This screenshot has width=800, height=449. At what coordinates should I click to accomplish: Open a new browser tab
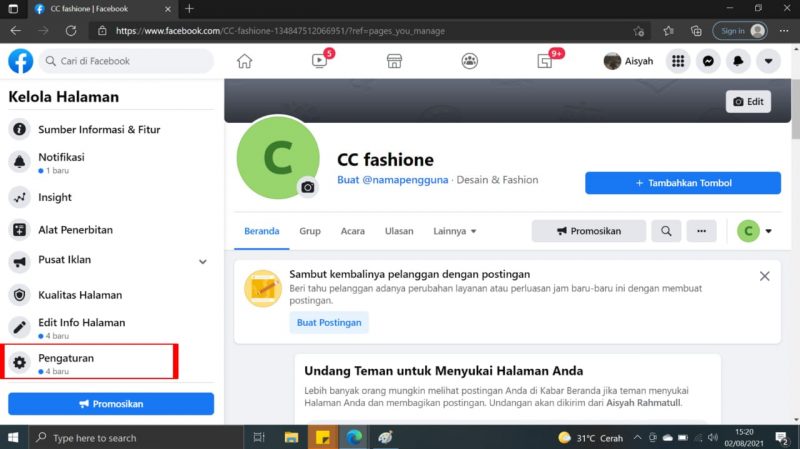189,9
